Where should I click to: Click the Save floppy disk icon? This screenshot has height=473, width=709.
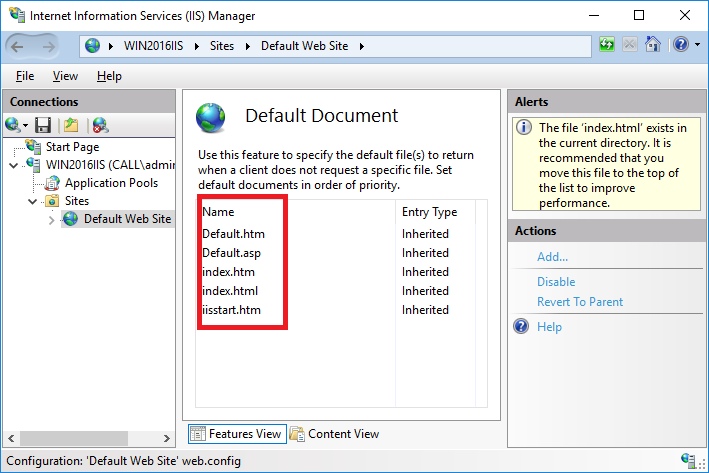pyautogui.click(x=43, y=125)
